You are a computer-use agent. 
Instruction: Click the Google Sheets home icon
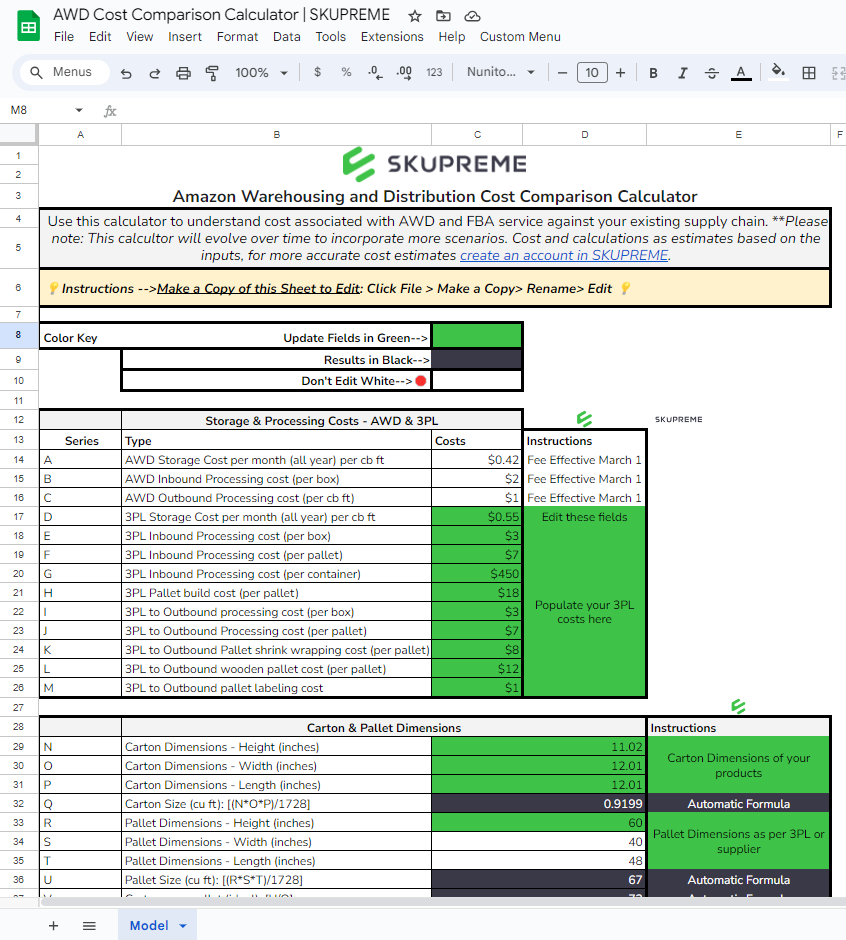[x=28, y=26]
